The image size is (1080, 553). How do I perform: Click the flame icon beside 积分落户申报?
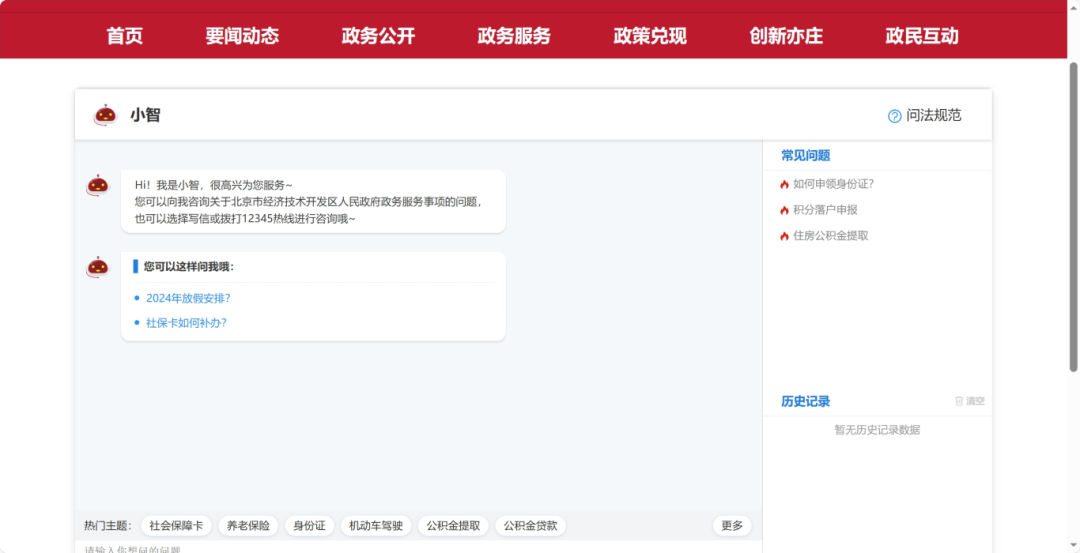784,210
